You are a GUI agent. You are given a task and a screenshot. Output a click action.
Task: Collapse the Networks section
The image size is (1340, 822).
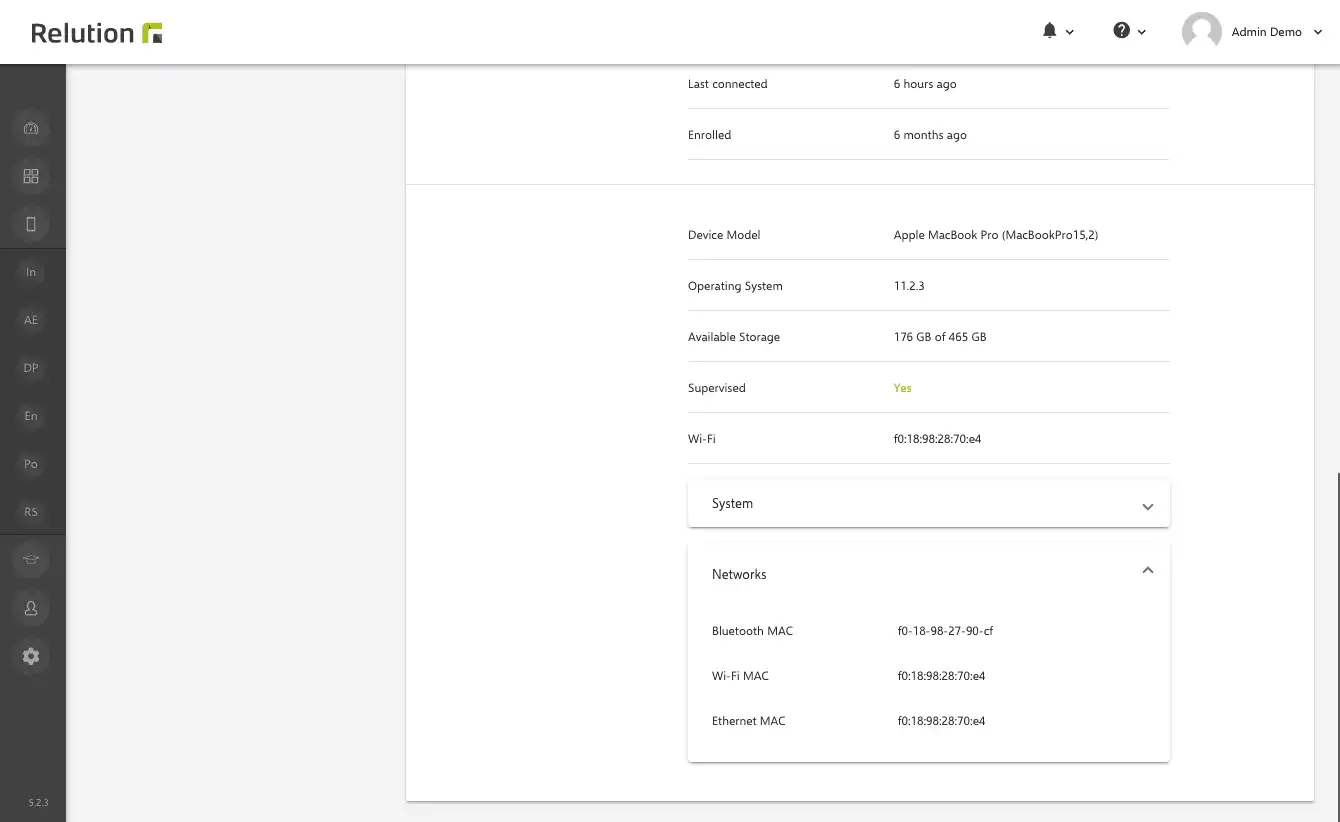pos(929,574)
